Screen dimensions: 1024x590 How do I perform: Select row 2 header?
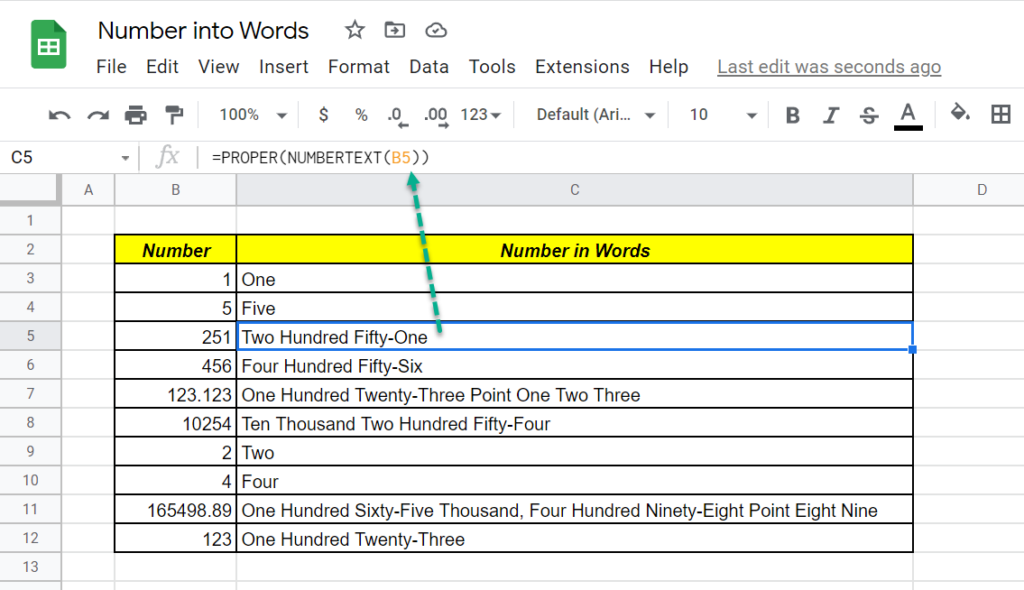pos(30,249)
